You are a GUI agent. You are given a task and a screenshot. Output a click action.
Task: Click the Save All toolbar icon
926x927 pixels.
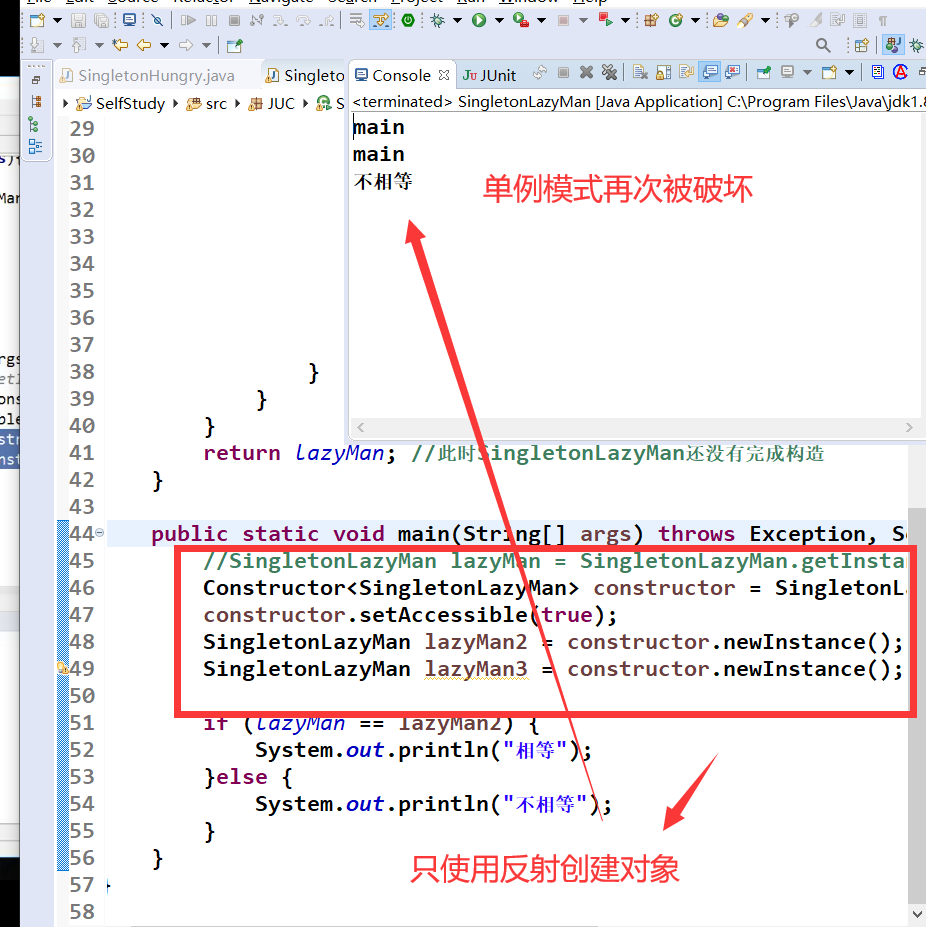click(102, 21)
